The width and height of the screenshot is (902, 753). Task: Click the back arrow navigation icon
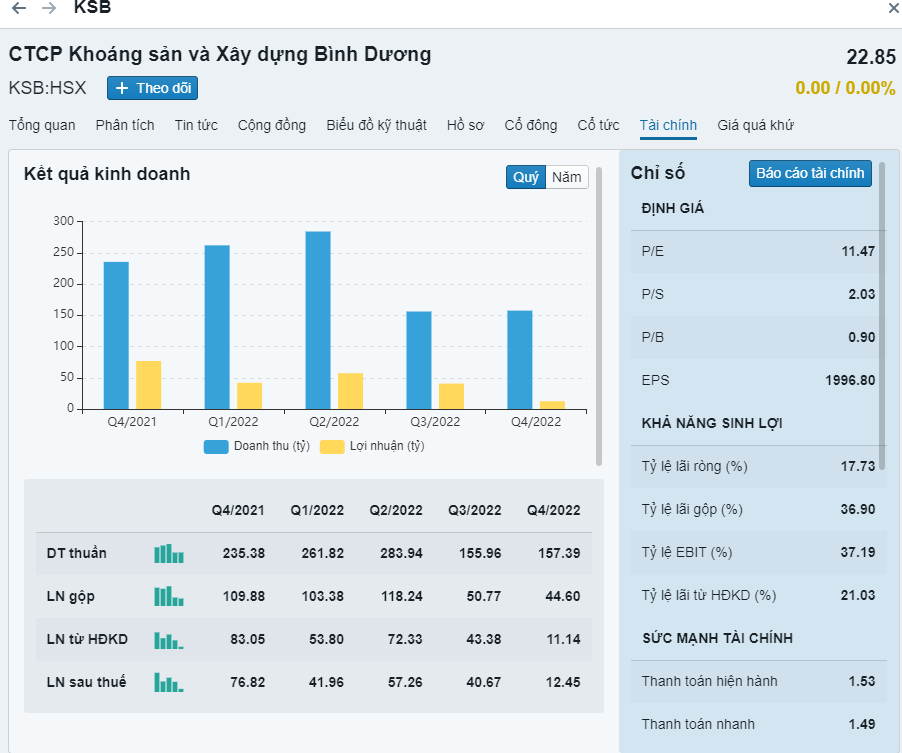18,8
